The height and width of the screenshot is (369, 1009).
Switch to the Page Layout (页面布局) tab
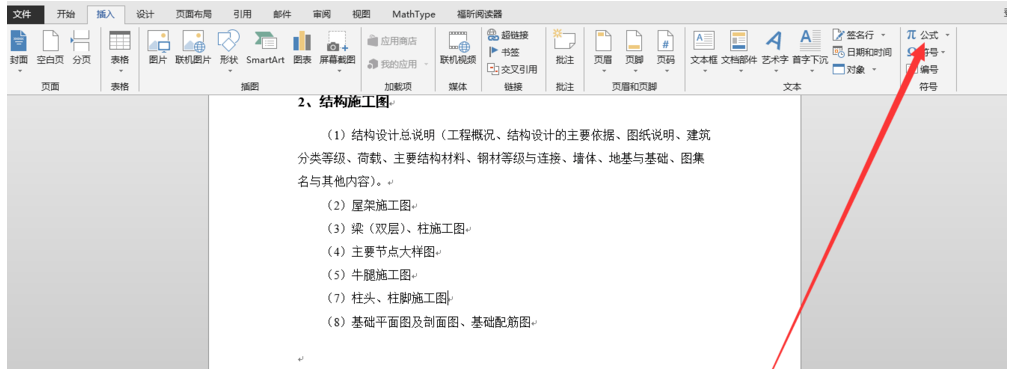tap(194, 14)
